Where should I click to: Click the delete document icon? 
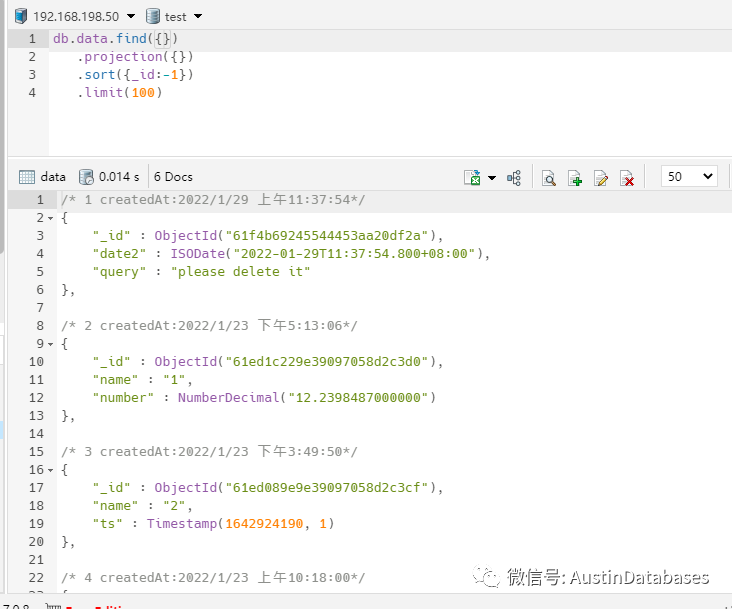tap(626, 178)
